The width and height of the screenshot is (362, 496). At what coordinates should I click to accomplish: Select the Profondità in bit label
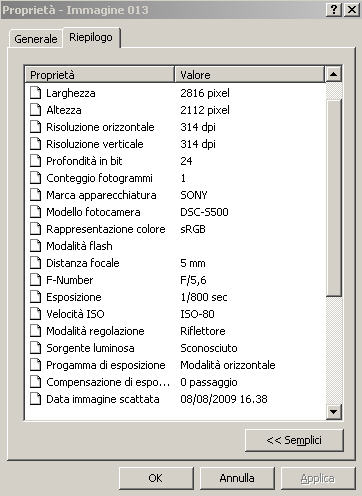coord(84,161)
